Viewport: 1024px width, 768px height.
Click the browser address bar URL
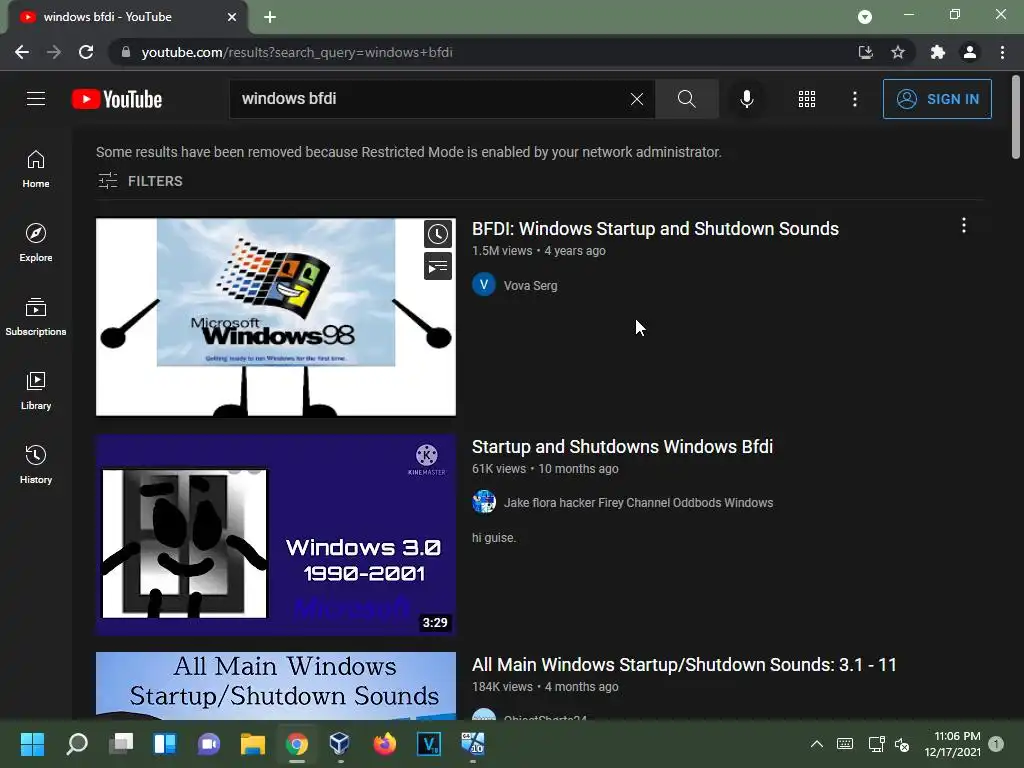(x=296, y=52)
